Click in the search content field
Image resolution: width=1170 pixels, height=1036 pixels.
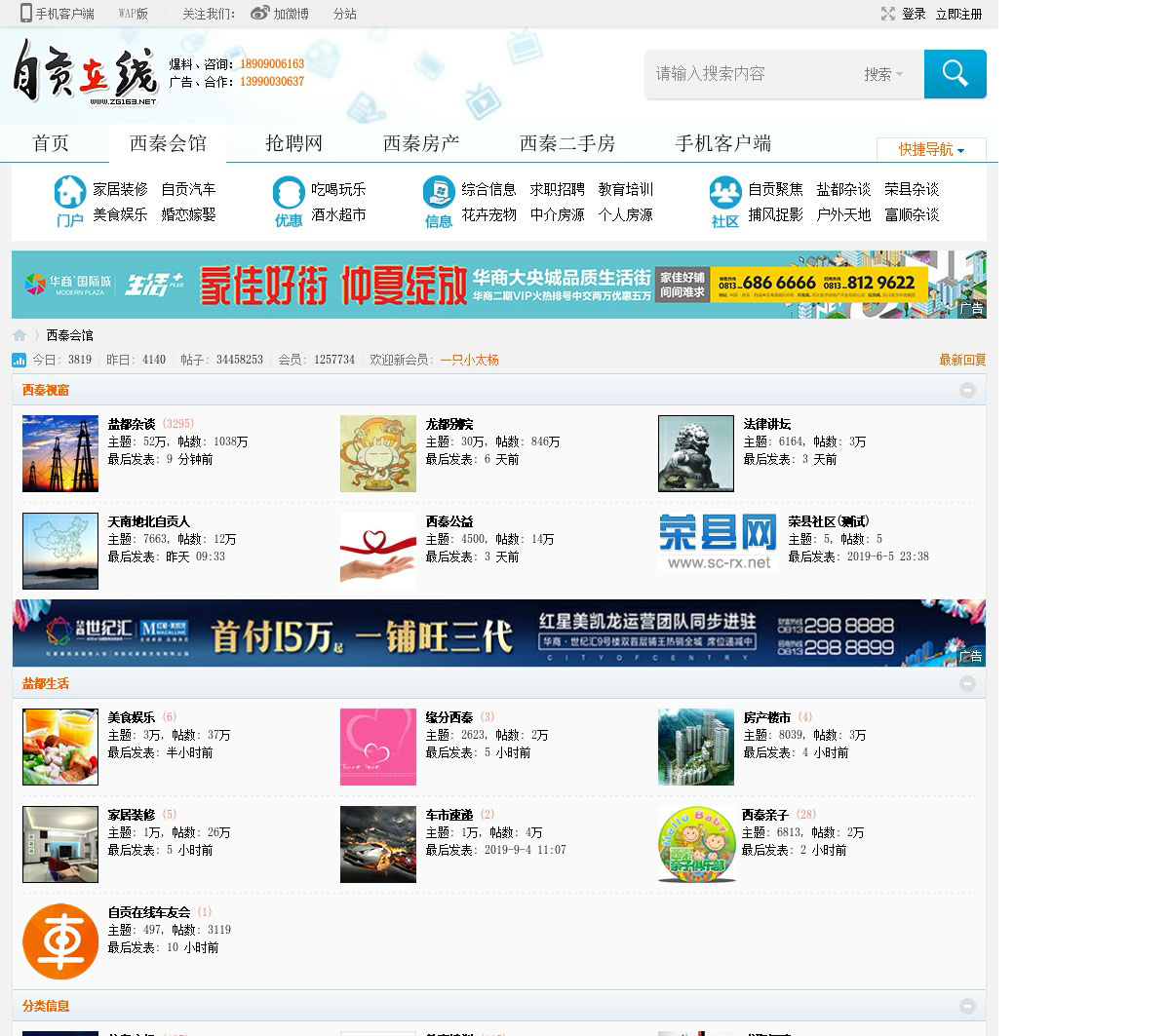pos(751,74)
